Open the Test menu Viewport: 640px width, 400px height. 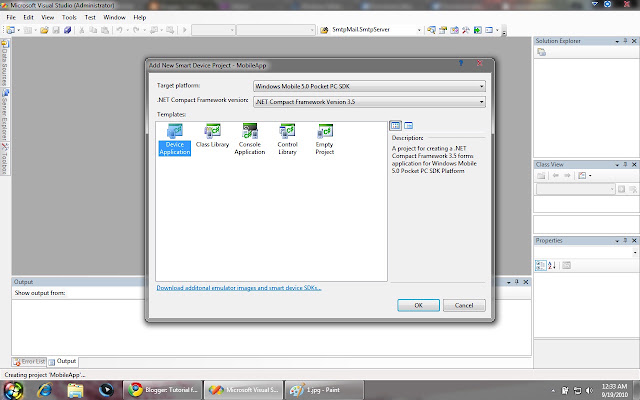click(90, 18)
